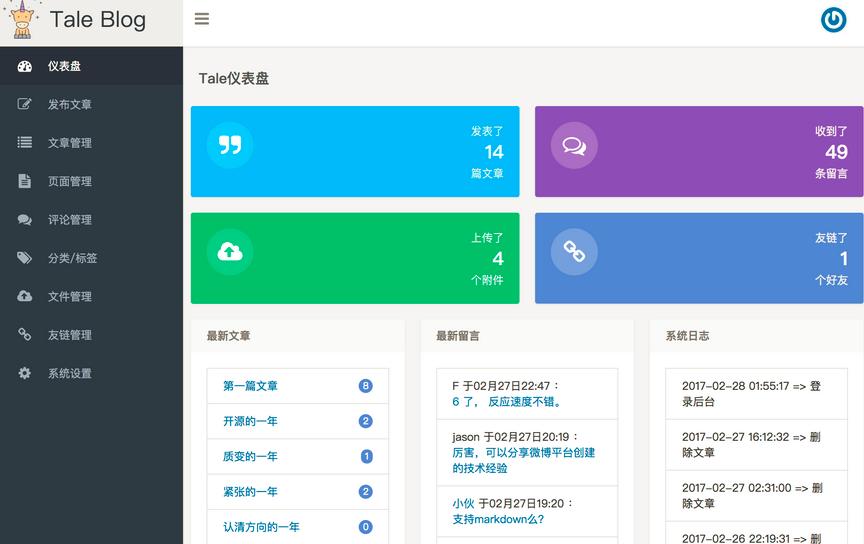Screen dimensions: 864x544
Task: Click the comment header jason 于02月27日20:19
Action: (x=516, y=437)
